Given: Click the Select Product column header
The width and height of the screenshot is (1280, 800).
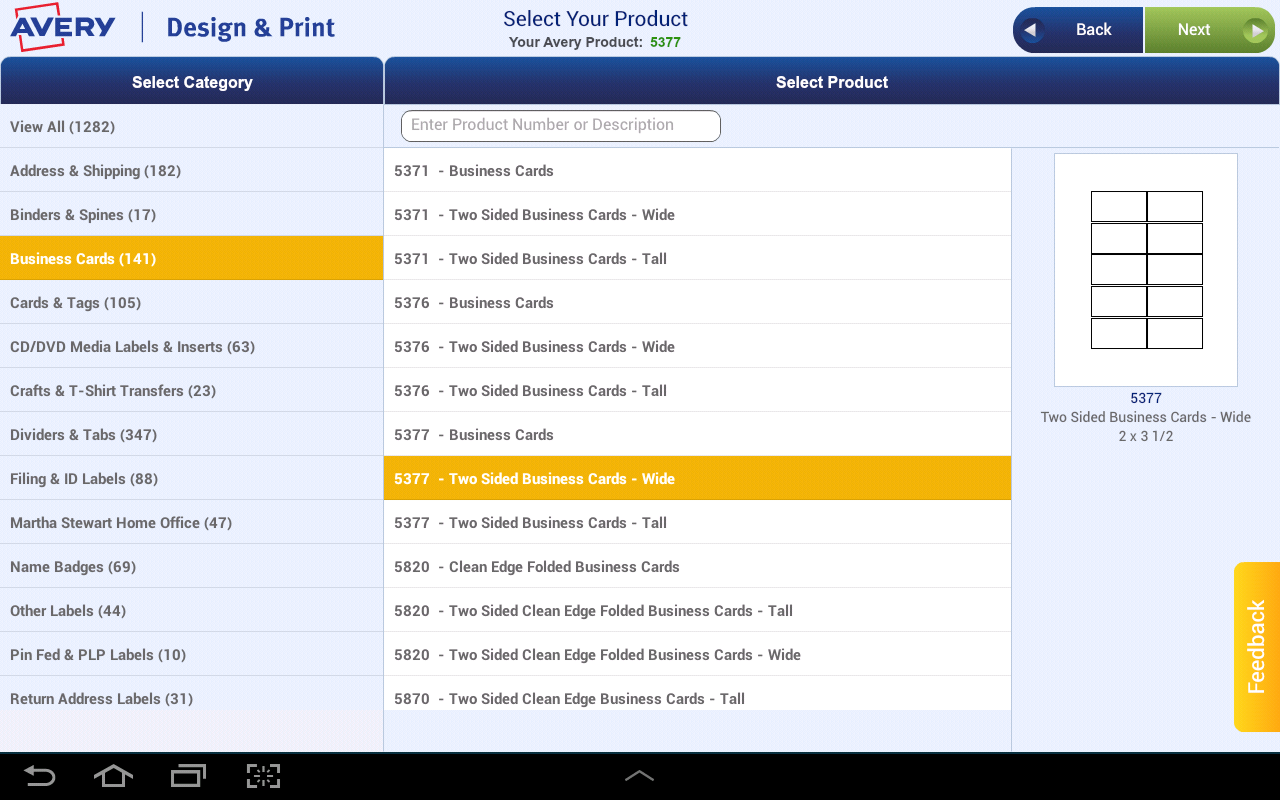Looking at the screenshot, I should [x=832, y=82].
